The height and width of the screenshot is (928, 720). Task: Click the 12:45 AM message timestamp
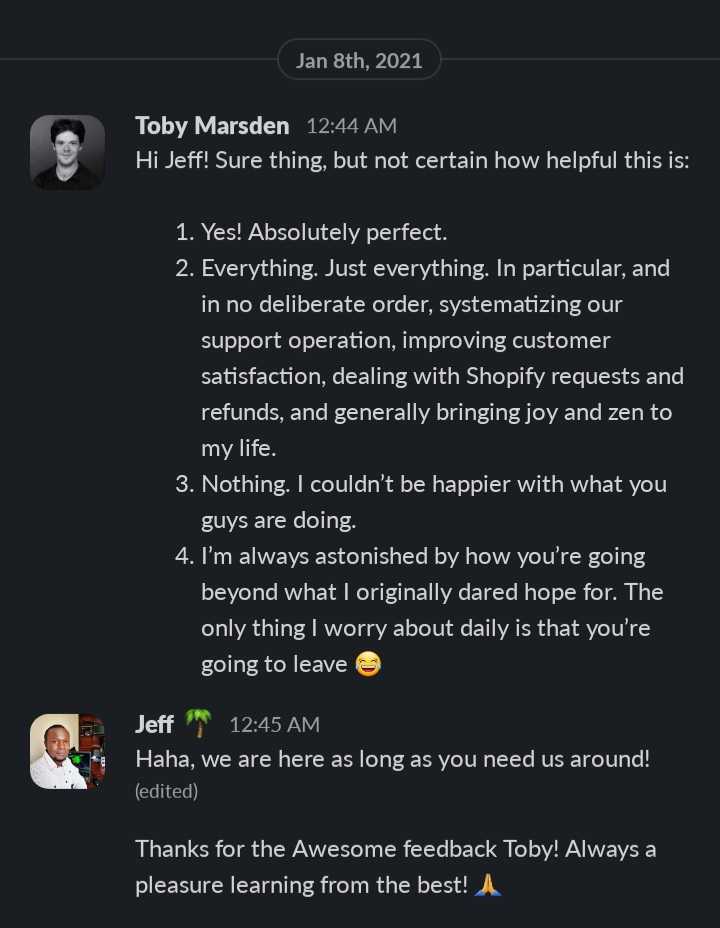275,724
